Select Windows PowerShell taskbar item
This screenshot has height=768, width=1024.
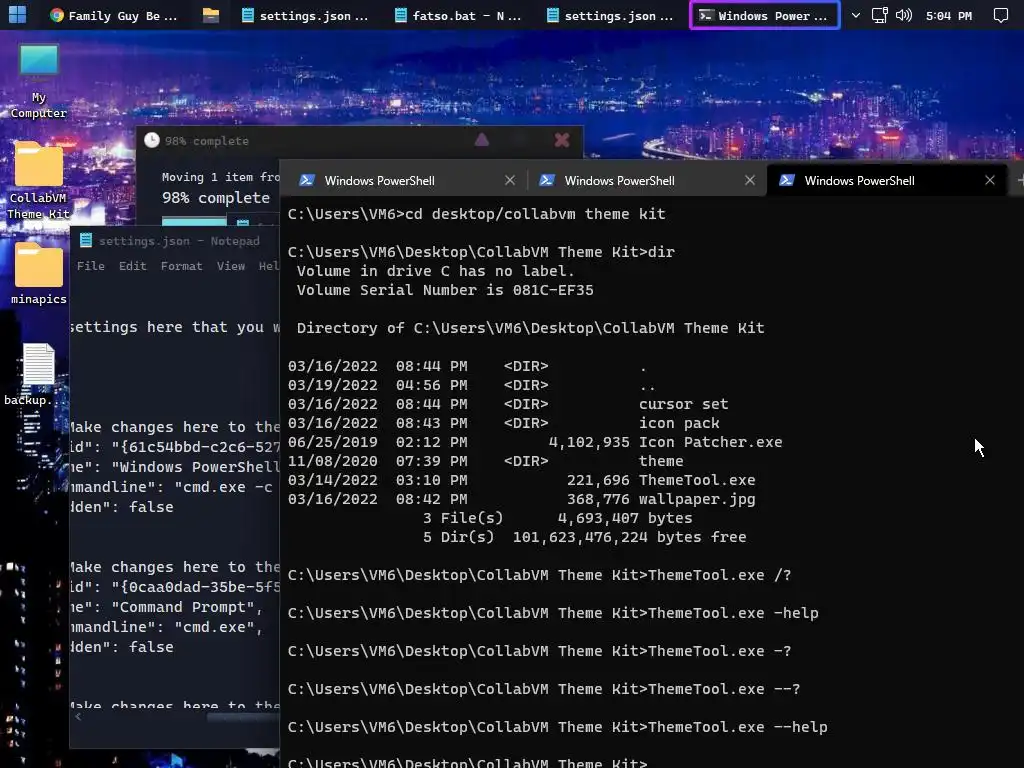(765, 15)
